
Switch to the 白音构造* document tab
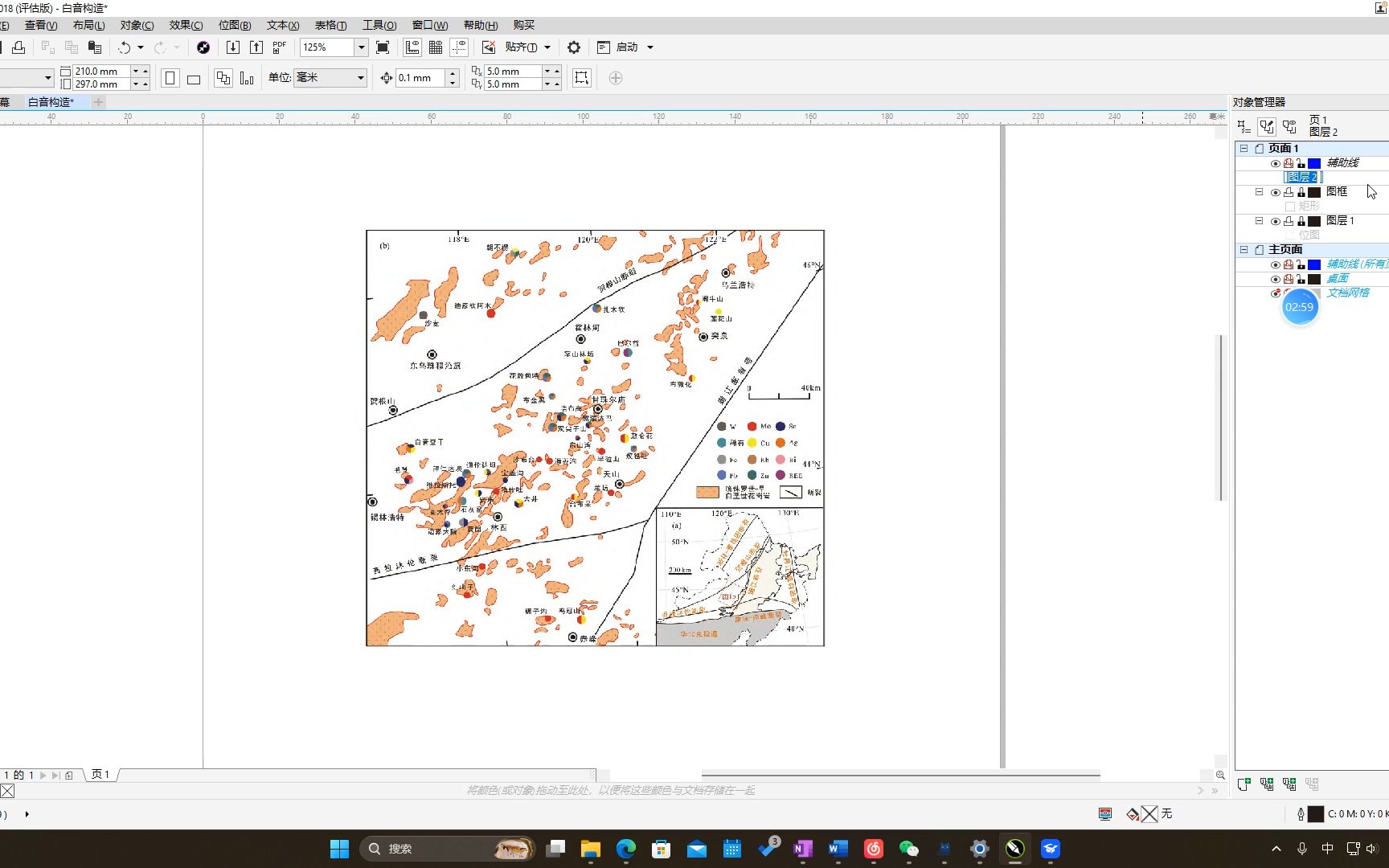click(x=51, y=102)
